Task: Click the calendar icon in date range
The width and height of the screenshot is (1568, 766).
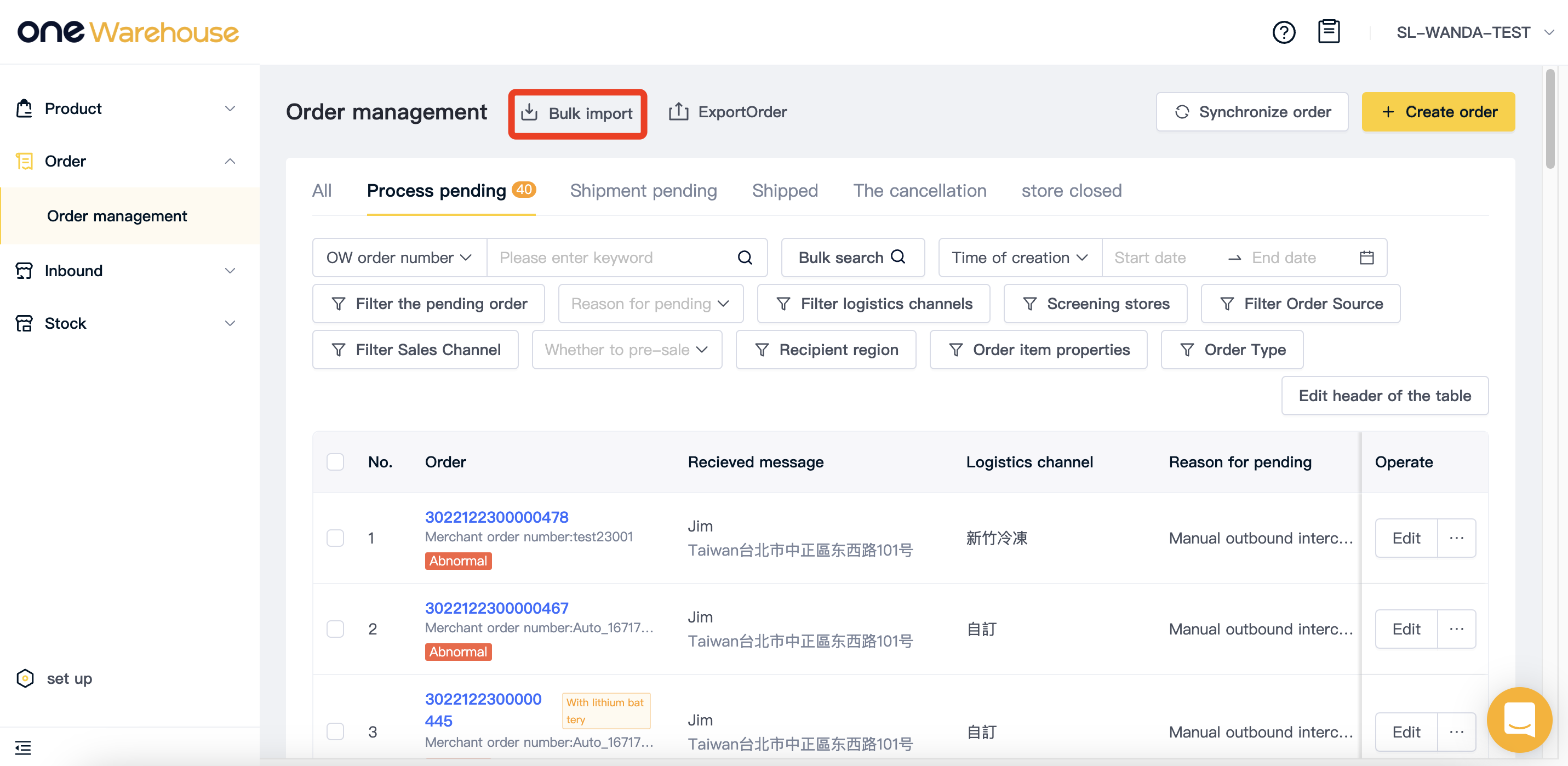Action: point(1366,258)
